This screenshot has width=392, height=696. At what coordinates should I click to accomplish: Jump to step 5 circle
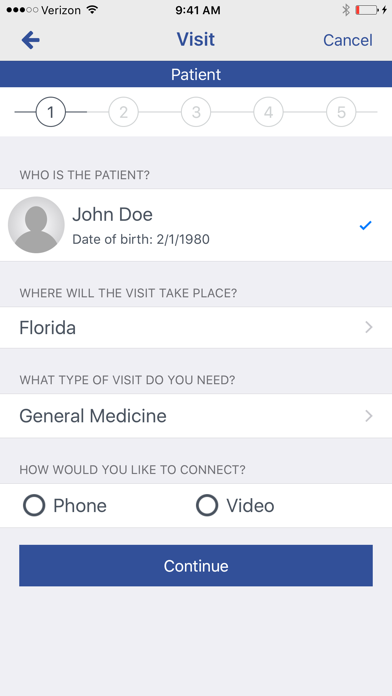coord(341,112)
